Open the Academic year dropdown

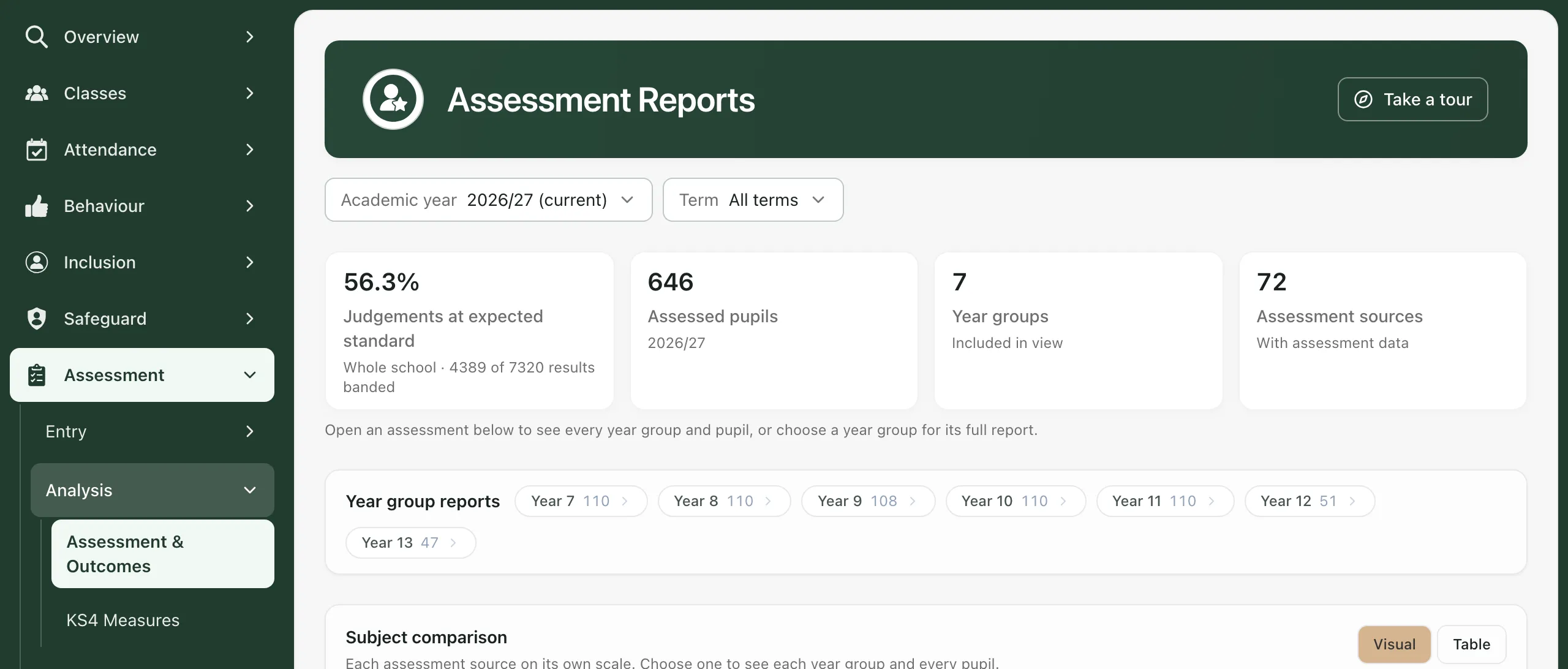488,200
